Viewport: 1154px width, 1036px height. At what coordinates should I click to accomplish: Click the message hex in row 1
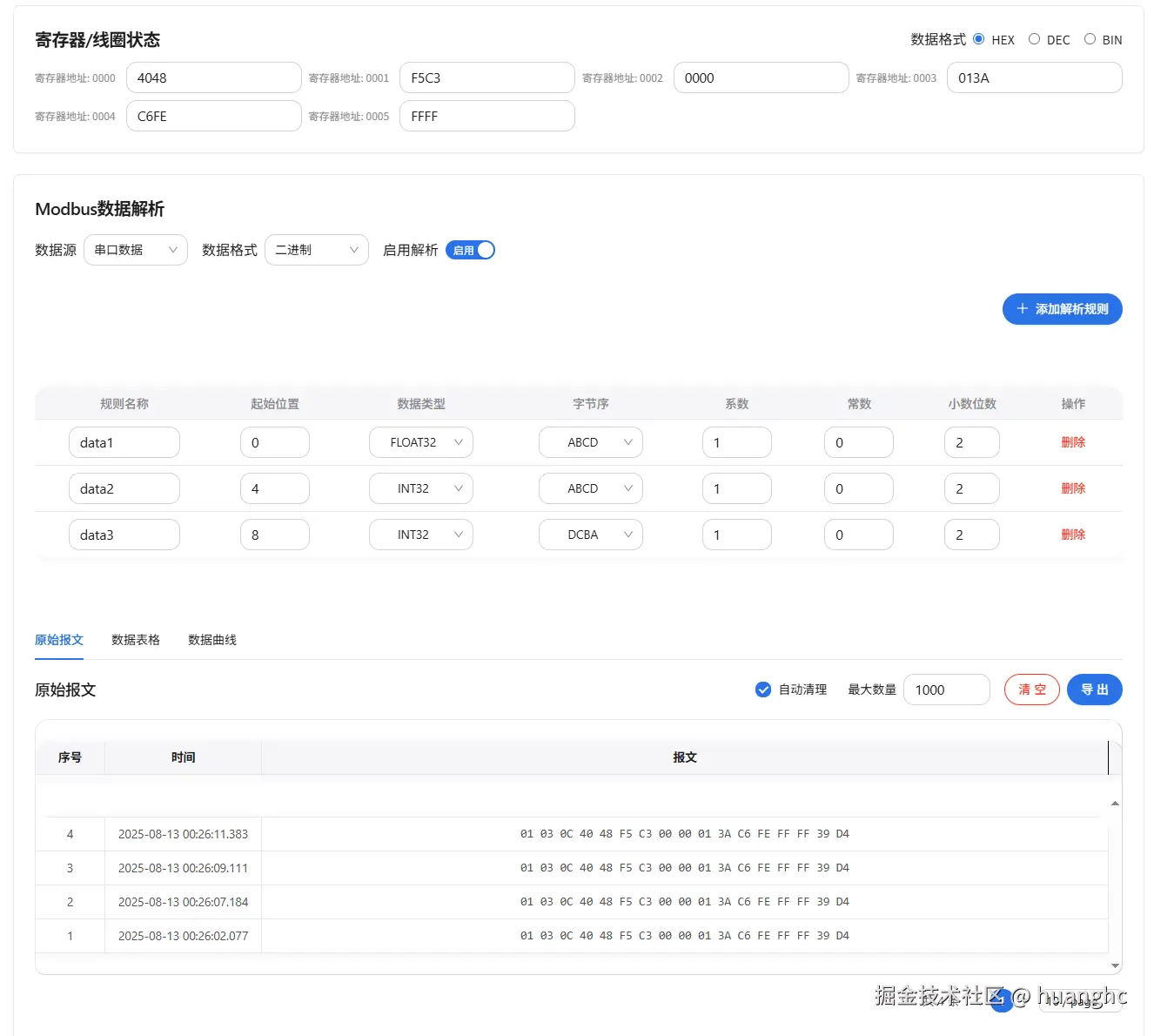click(x=685, y=936)
